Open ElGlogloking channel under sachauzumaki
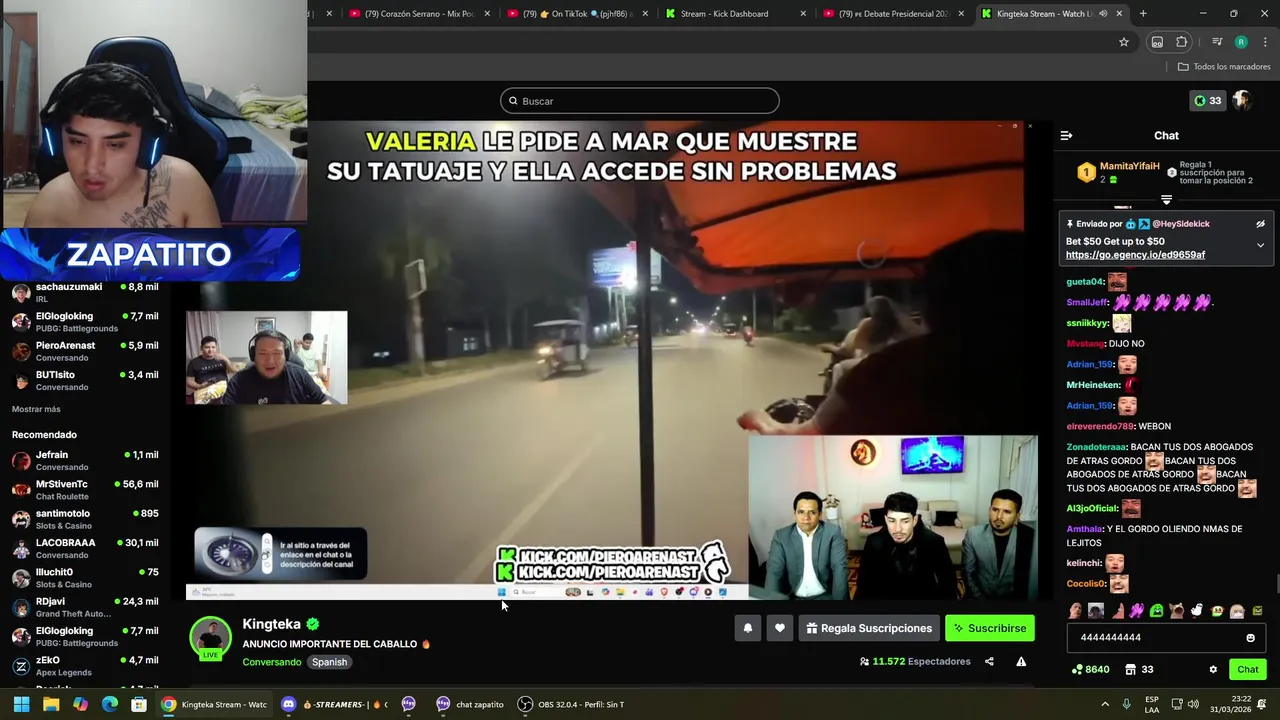The image size is (1280, 720). tap(85, 321)
